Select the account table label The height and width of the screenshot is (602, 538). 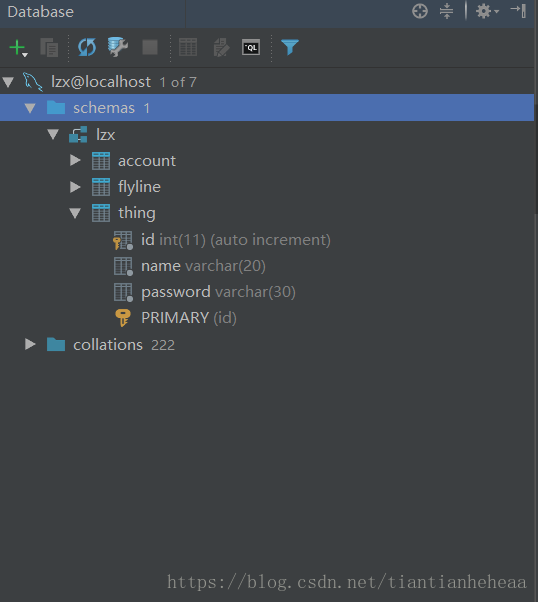[147, 161]
